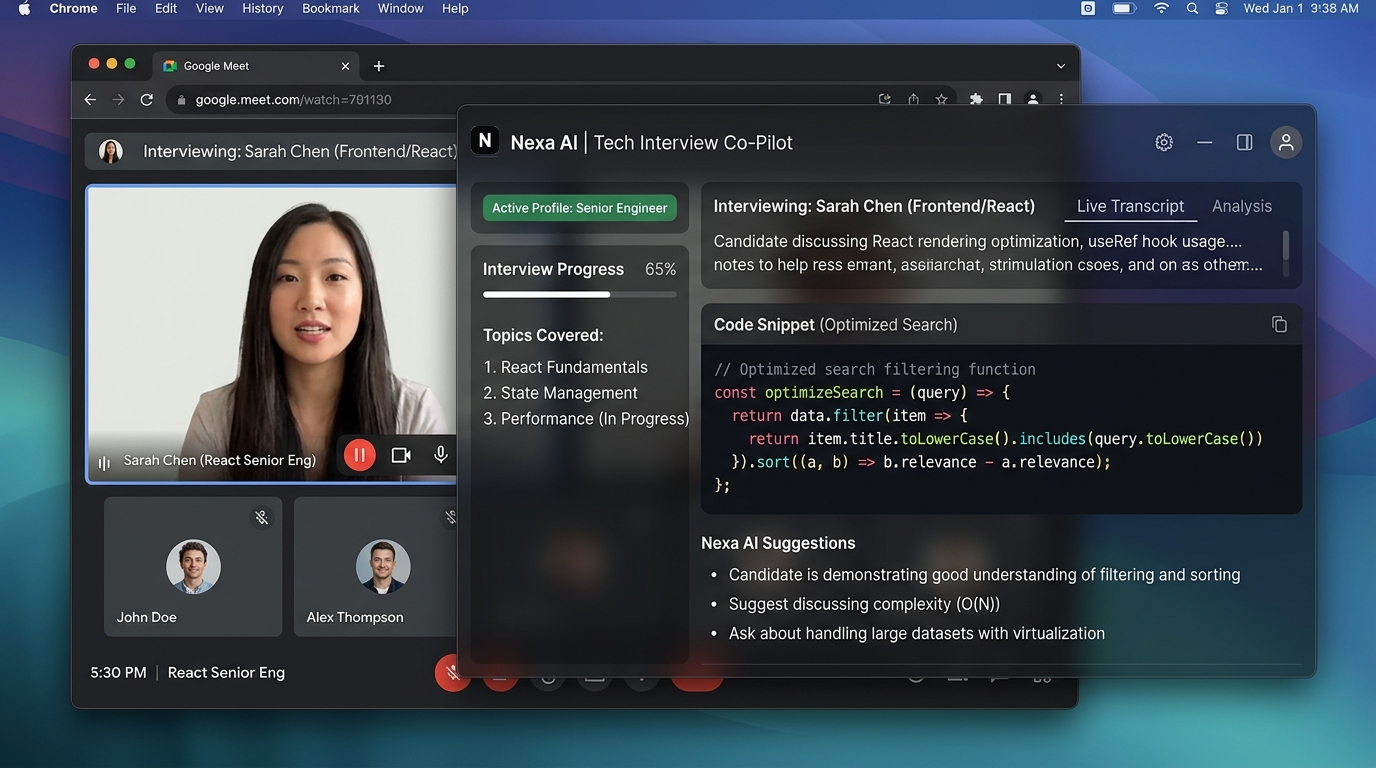Open the Apple menu
The width and height of the screenshot is (1376, 768).
pyautogui.click(x=24, y=8)
